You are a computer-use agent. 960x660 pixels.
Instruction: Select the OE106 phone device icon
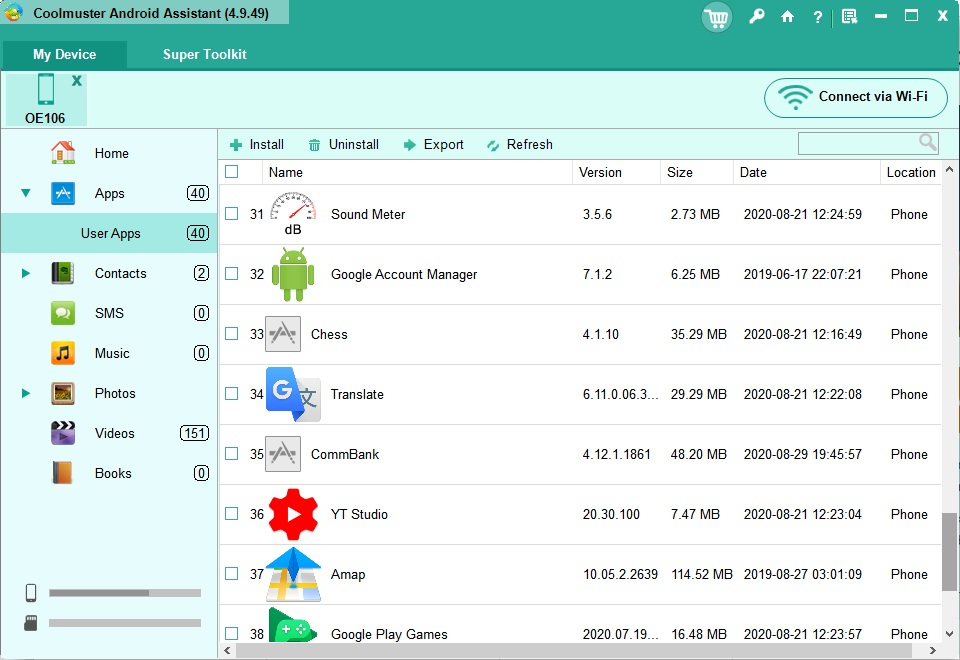(x=46, y=89)
